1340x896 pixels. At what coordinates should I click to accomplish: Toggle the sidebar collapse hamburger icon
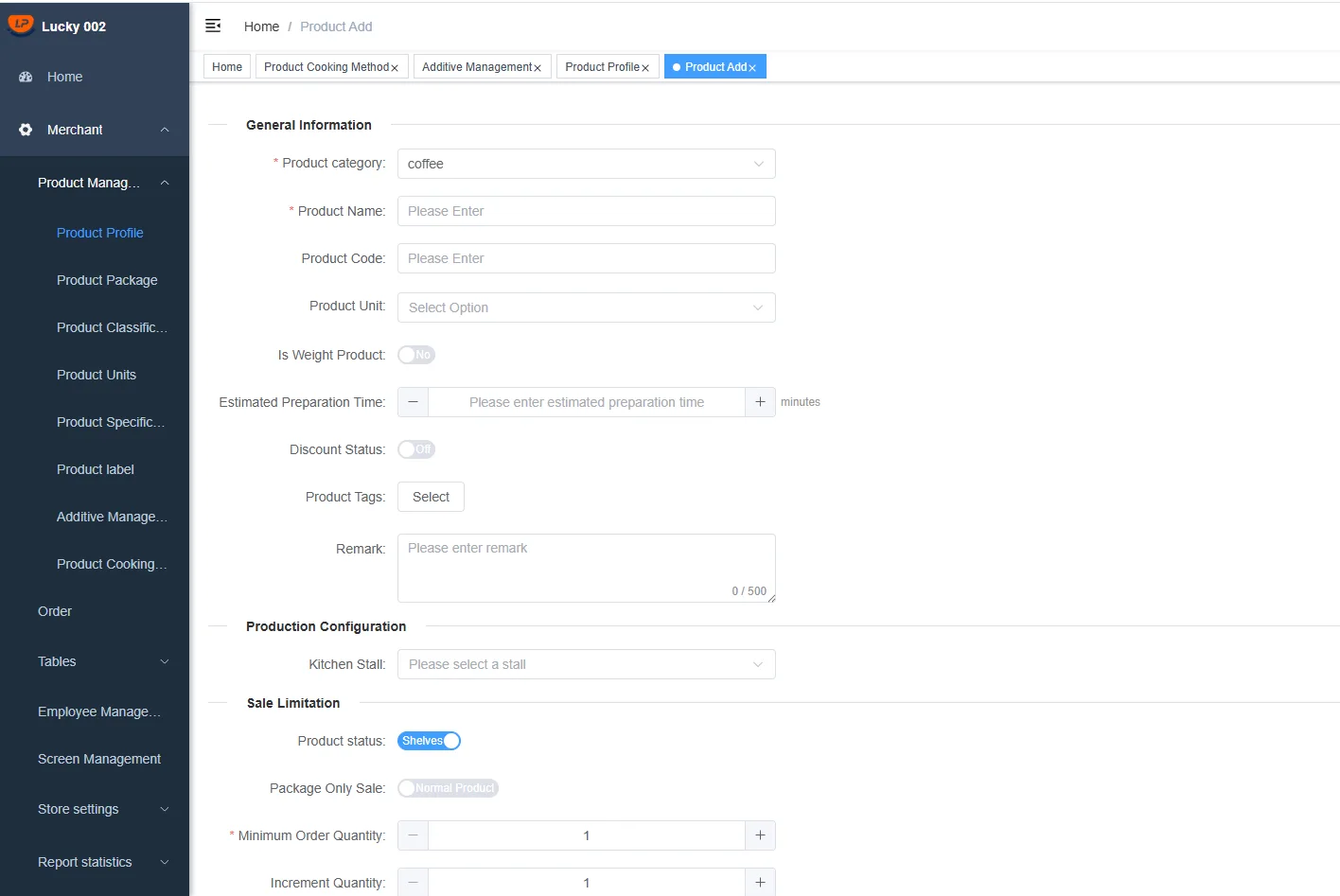tap(213, 26)
